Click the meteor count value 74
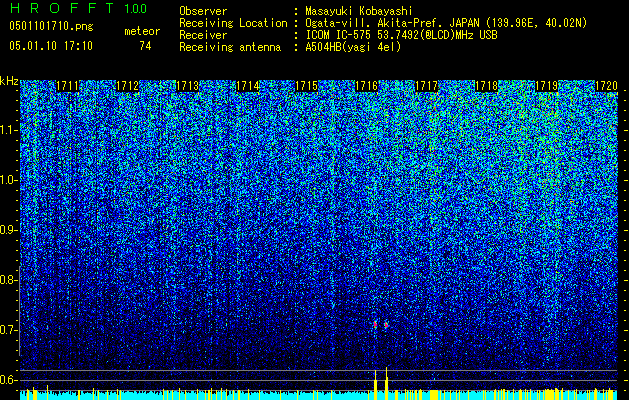The height and width of the screenshot is (400, 629). [x=145, y=46]
